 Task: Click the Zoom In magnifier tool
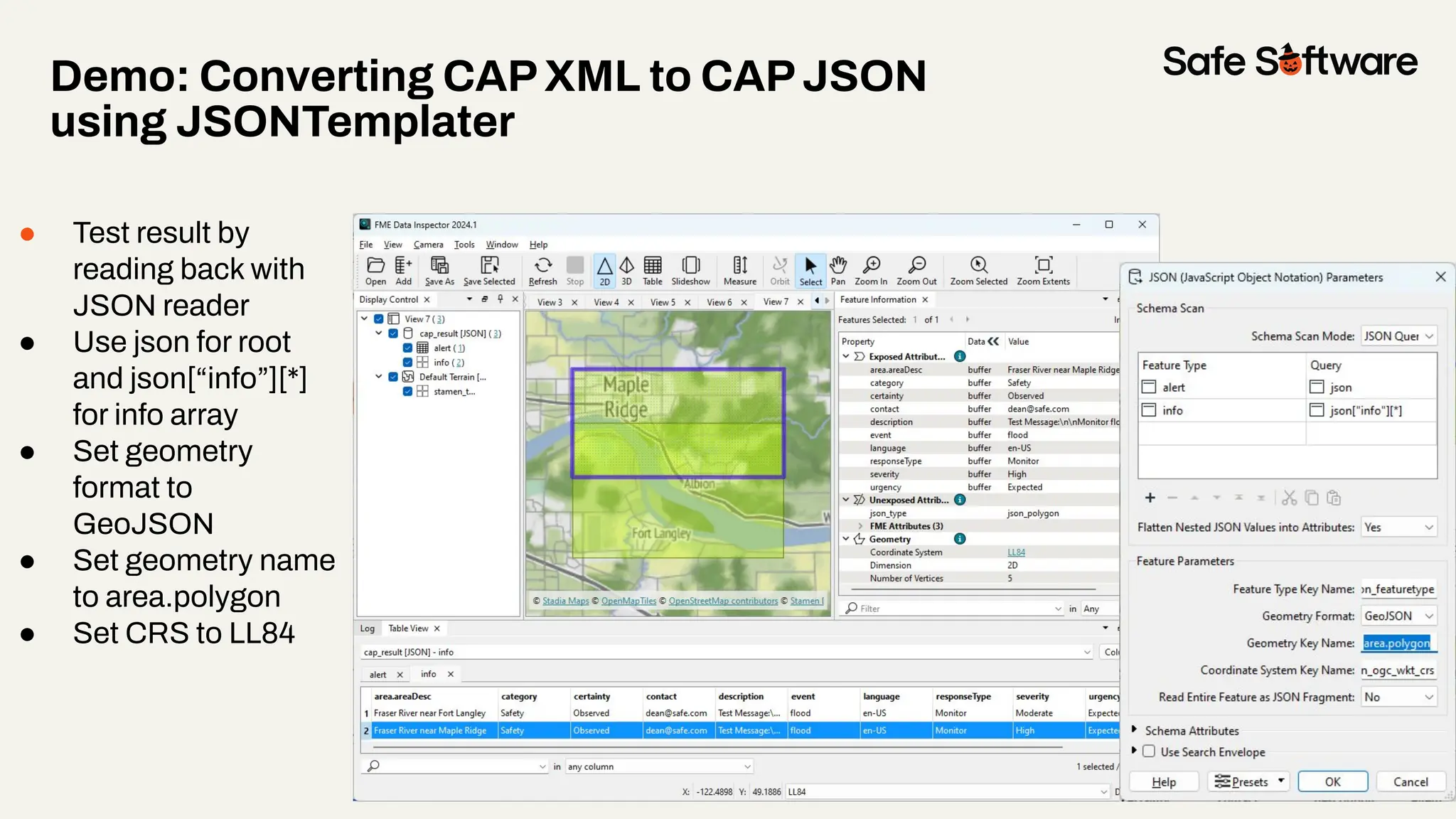tap(871, 271)
